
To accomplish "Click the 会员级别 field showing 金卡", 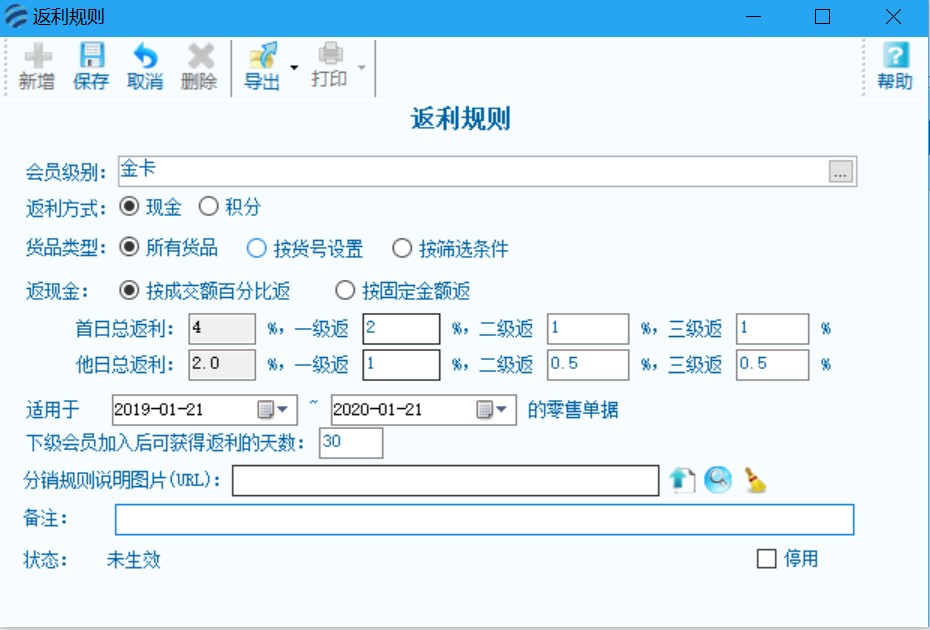I will click(x=488, y=171).
